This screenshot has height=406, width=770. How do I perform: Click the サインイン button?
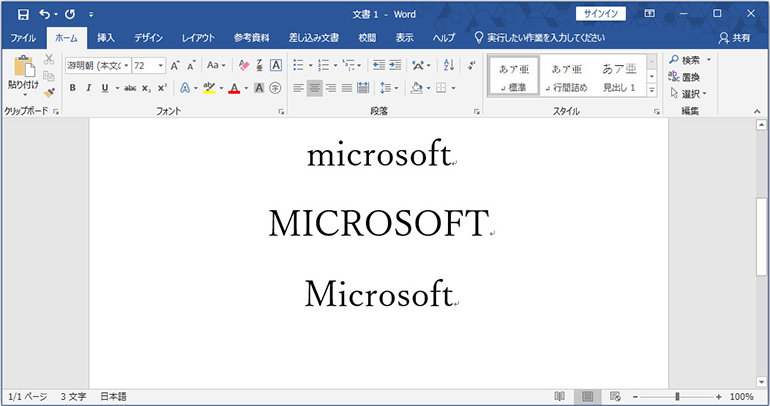pyautogui.click(x=601, y=14)
